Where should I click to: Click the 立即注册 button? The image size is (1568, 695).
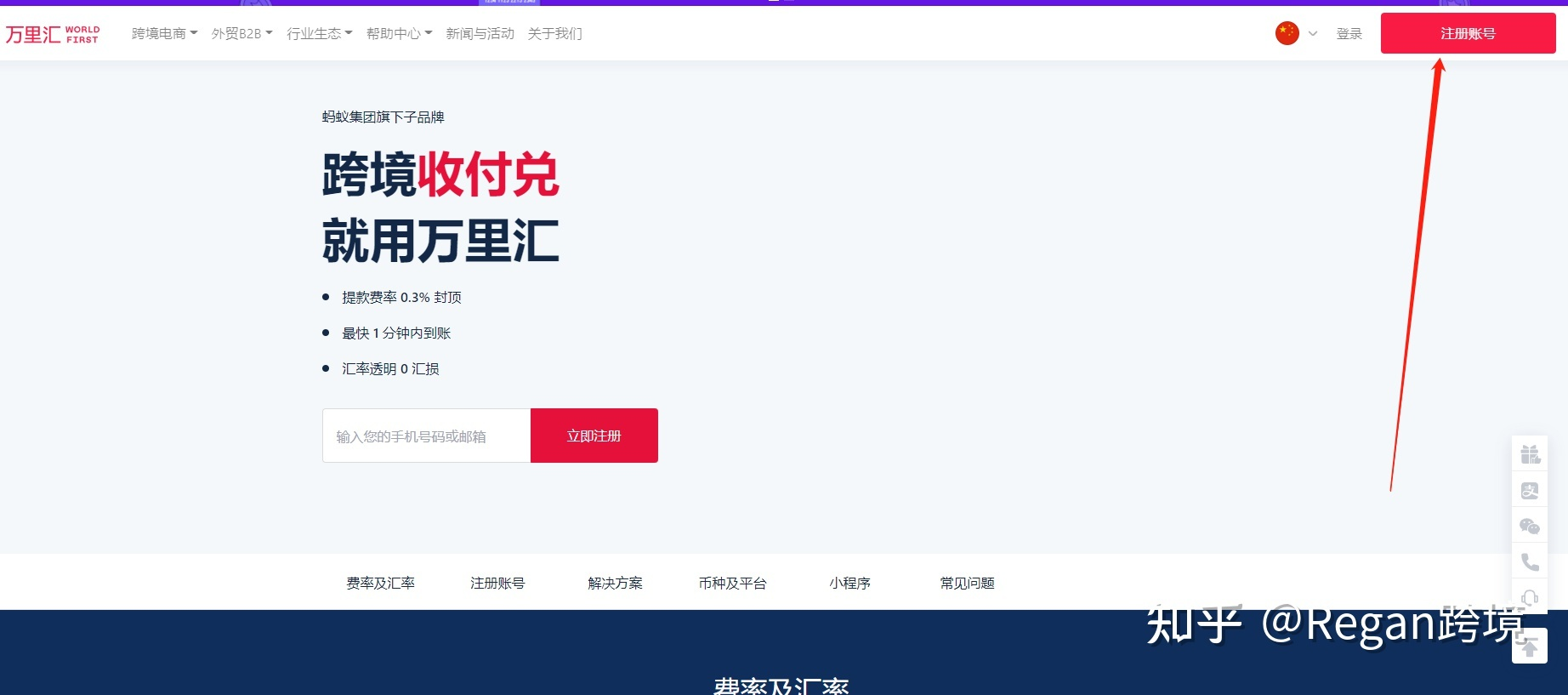coord(594,436)
